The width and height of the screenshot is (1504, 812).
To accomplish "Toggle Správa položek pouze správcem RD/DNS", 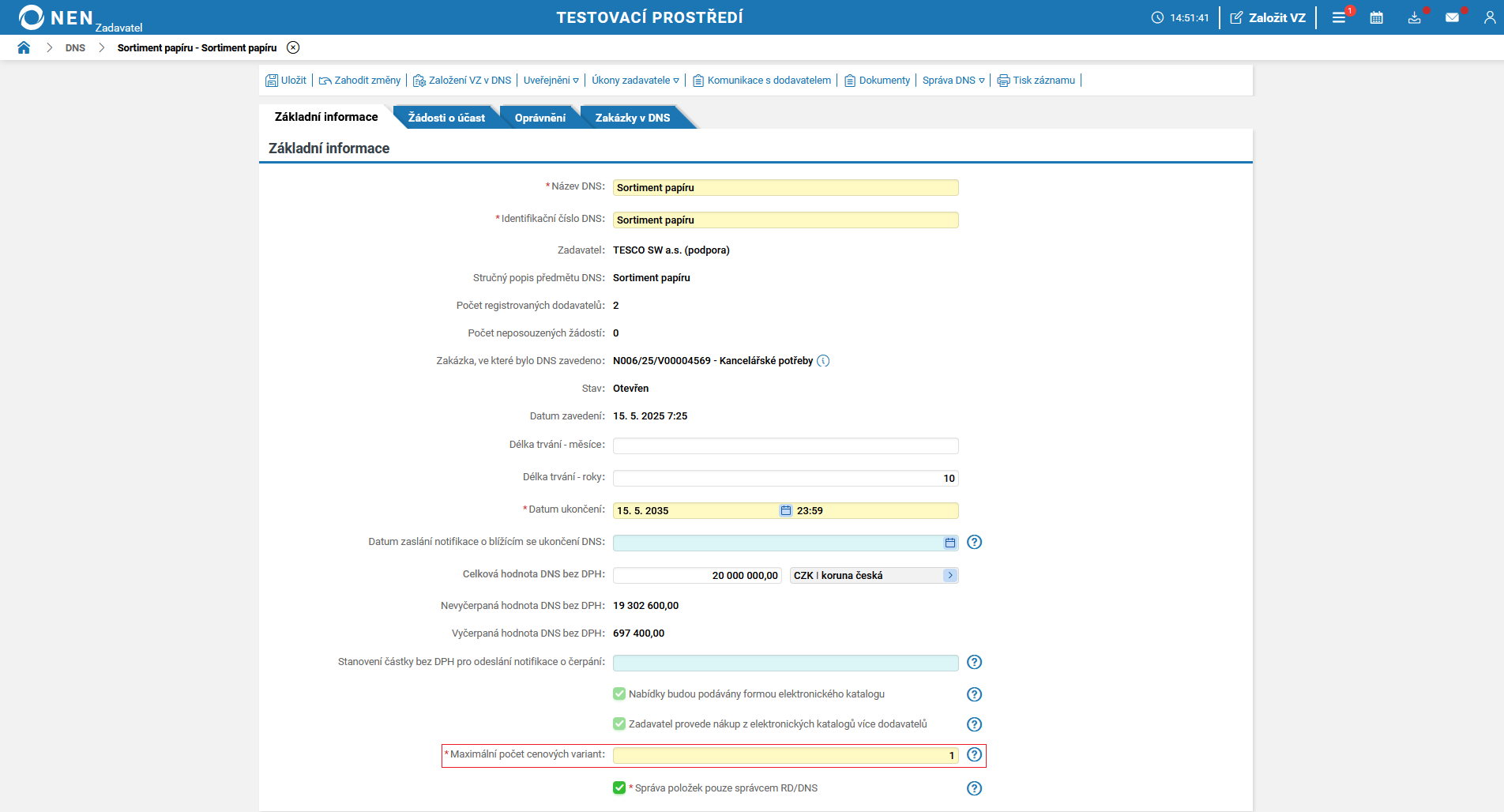I will (619, 788).
